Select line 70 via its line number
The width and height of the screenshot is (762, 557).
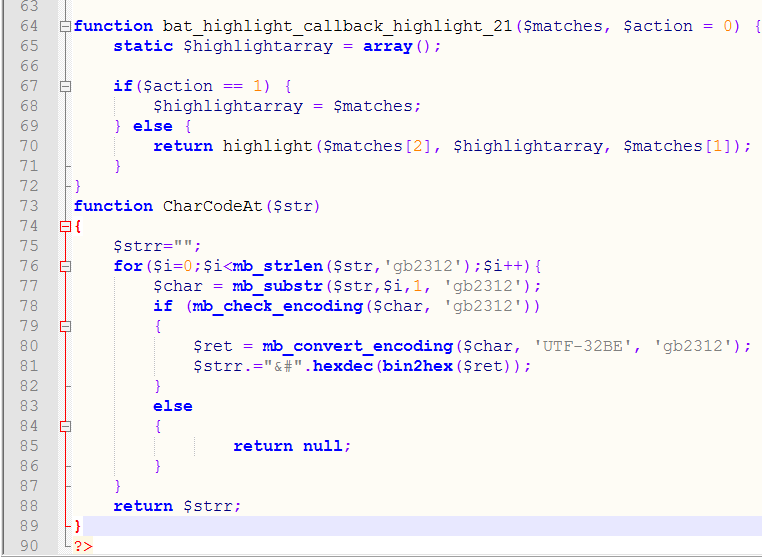pos(28,146)
